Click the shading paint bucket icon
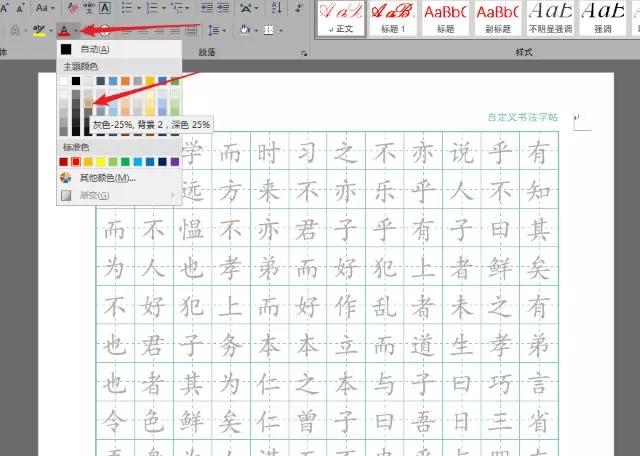The height and width of the screenshot is (456, 640). [x=244, y=30]
